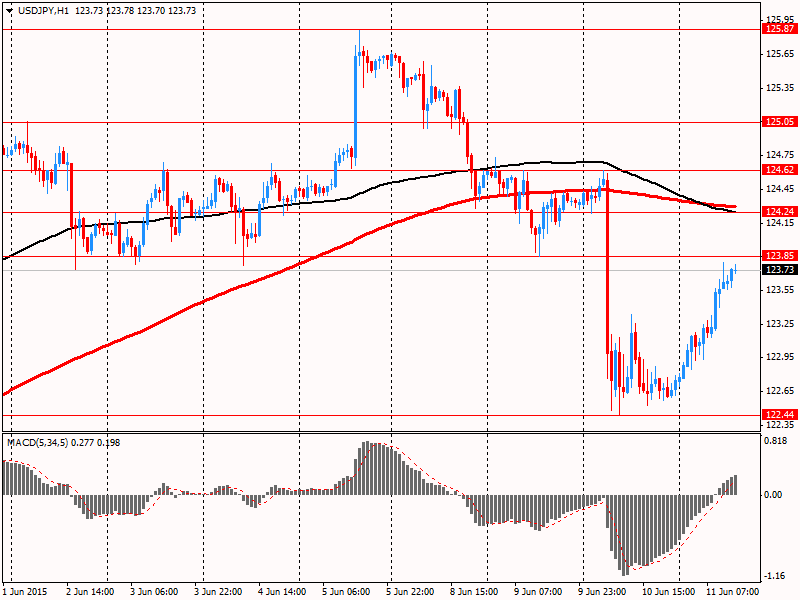Select the MACD values 0.277 0.198
This screenshot has height=600, width=800.
tap(96, 443)
